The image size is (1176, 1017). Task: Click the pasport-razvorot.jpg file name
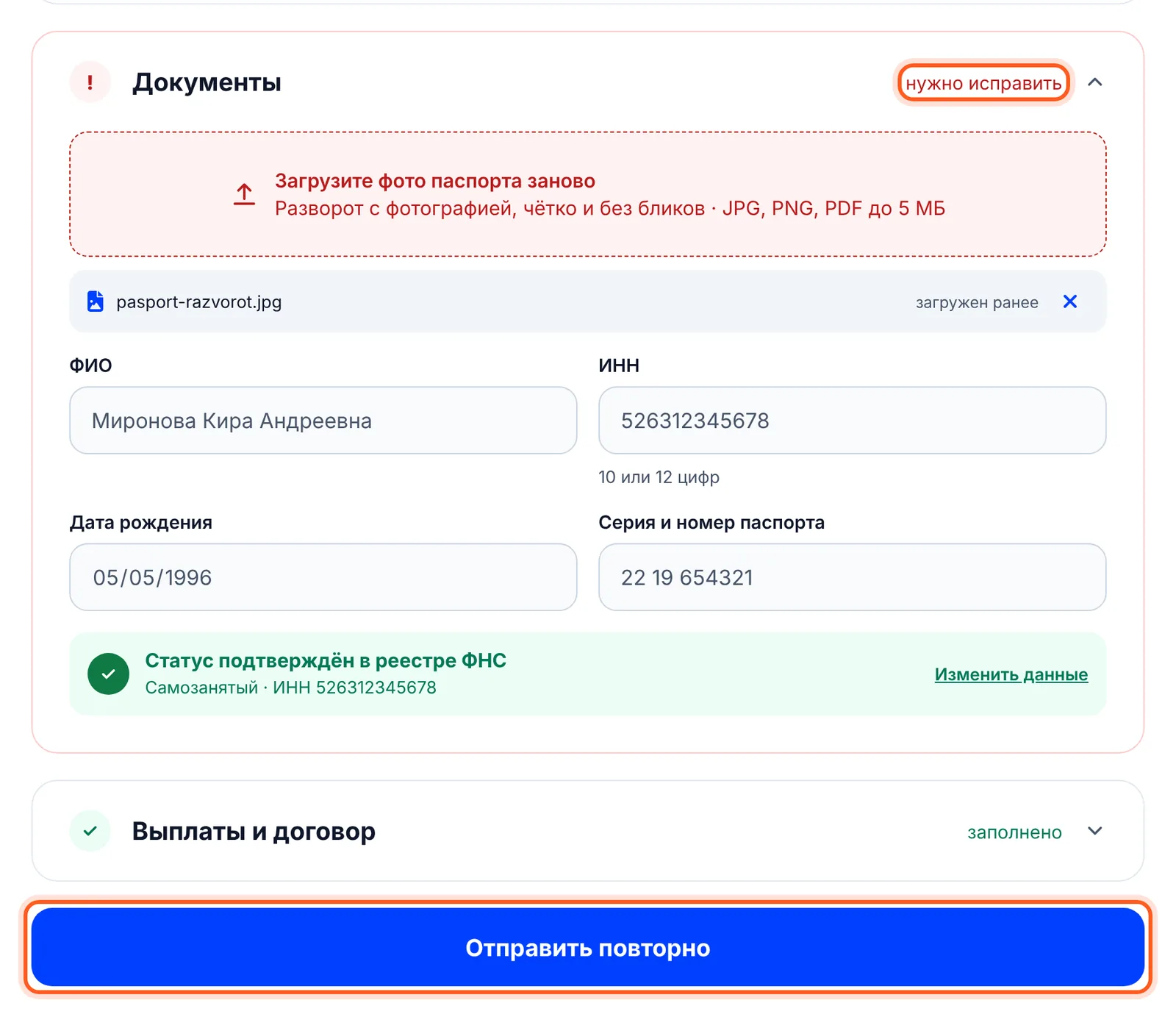pos(199,302)
